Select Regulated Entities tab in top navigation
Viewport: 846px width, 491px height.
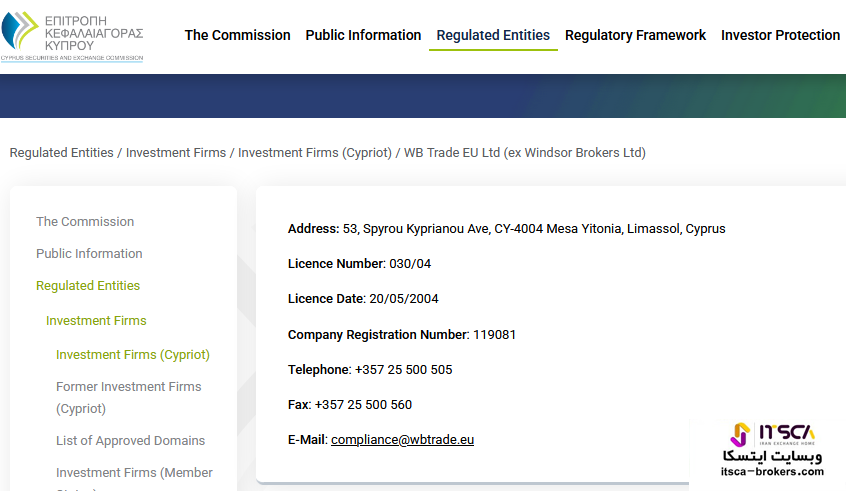pyautogui.click(x=493, y=35)
